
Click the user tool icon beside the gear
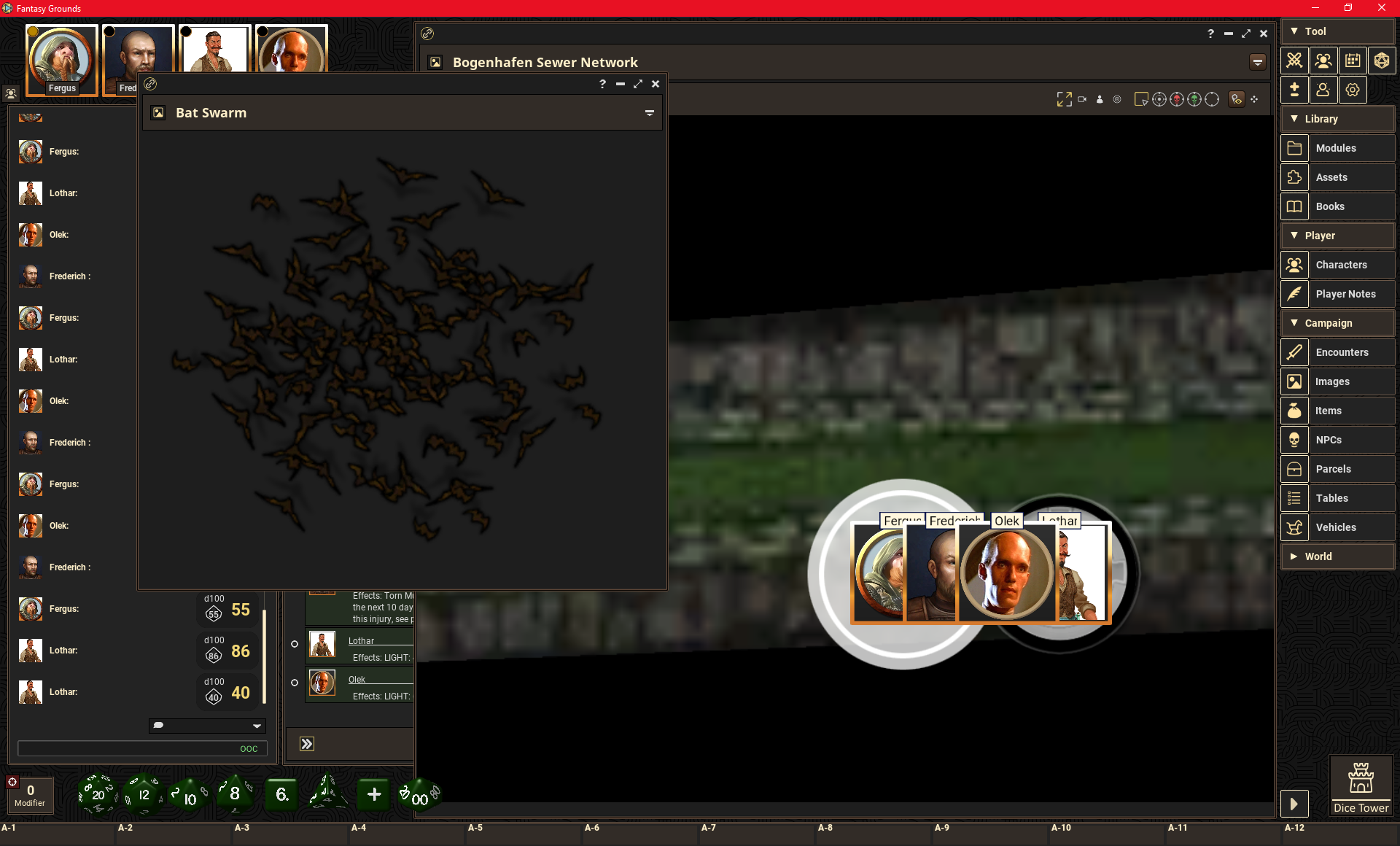(x=1323, y=90)
